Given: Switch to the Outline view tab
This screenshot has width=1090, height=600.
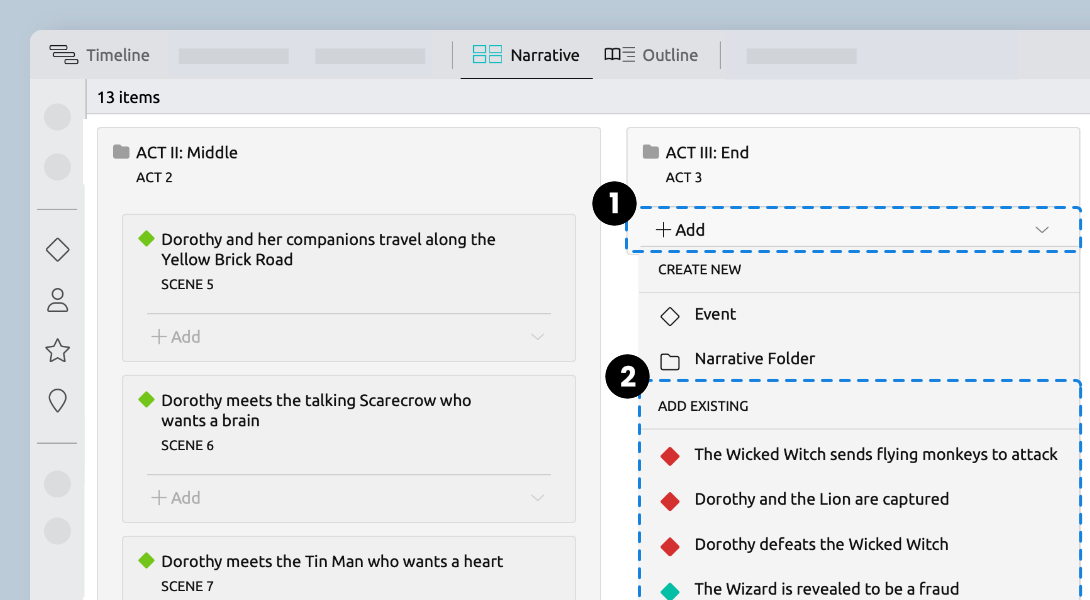Looking at the screenshot, I should pos(651,55).
